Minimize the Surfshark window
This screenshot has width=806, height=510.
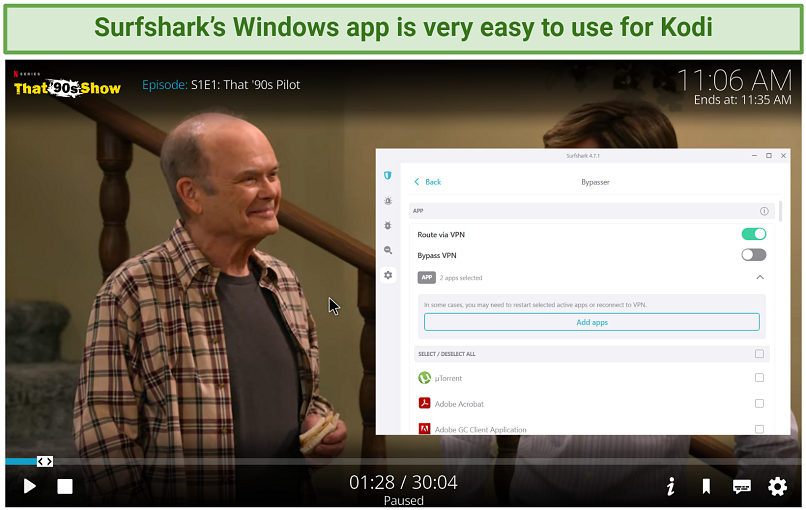coord(754,155)
